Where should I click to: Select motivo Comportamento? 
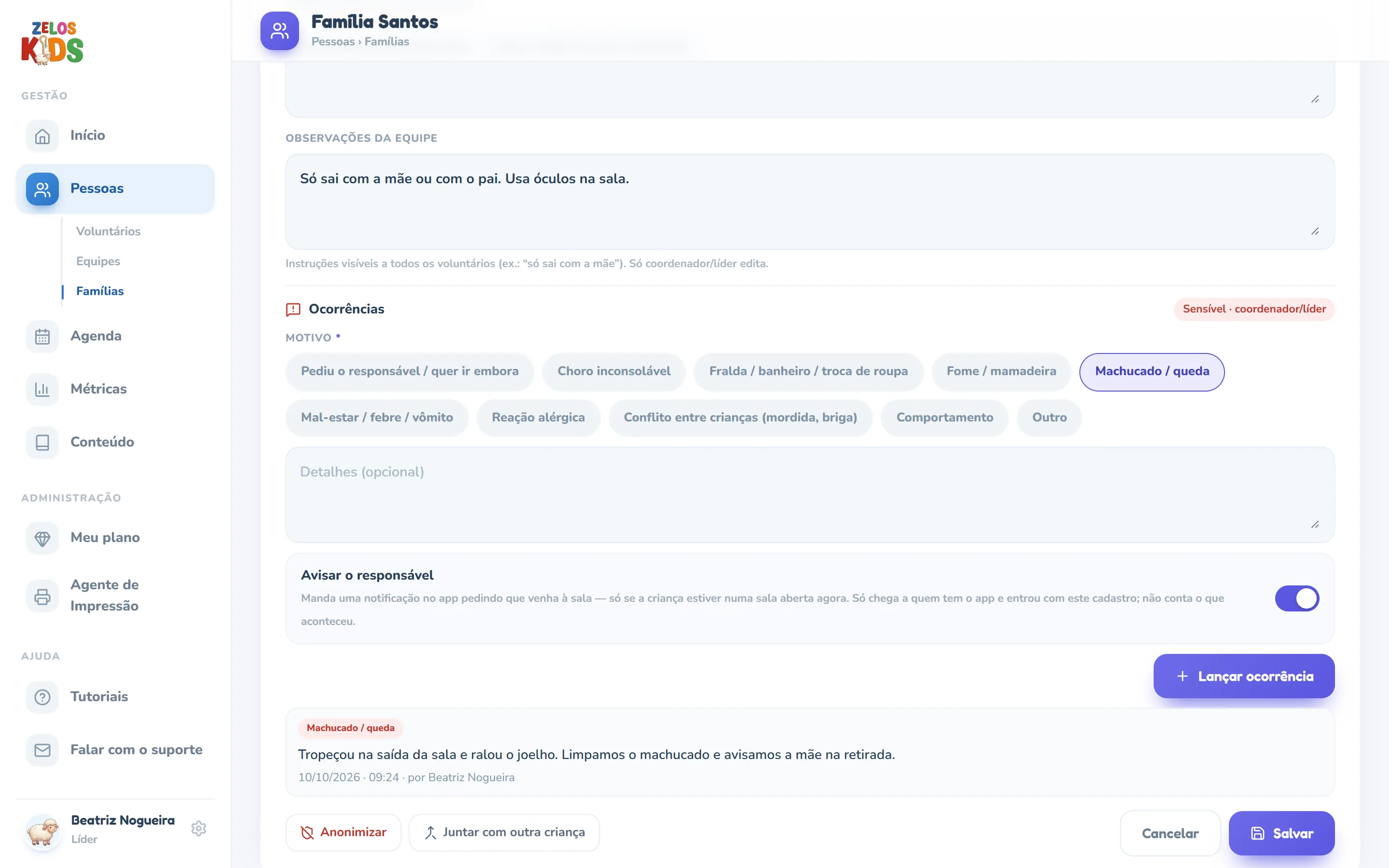(x=945, y=417)
